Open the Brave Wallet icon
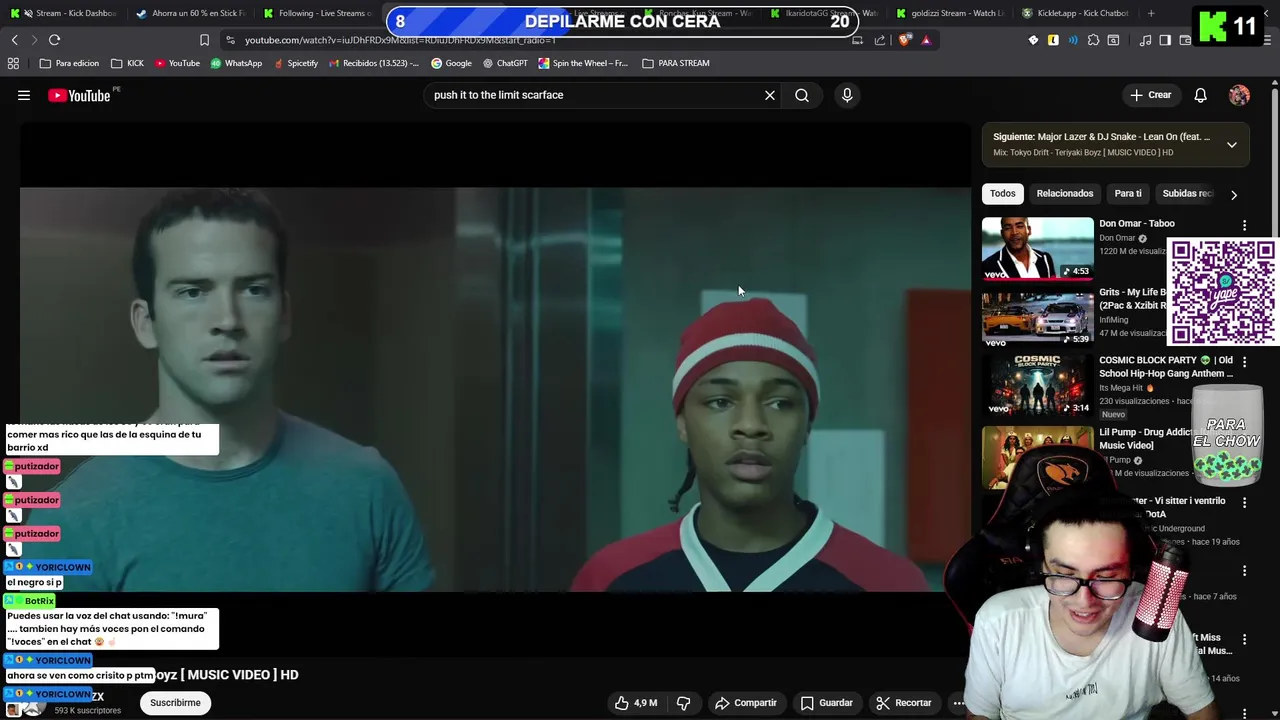The height and width of the screenshot is (720, 1280). [x=1185, y=40]
